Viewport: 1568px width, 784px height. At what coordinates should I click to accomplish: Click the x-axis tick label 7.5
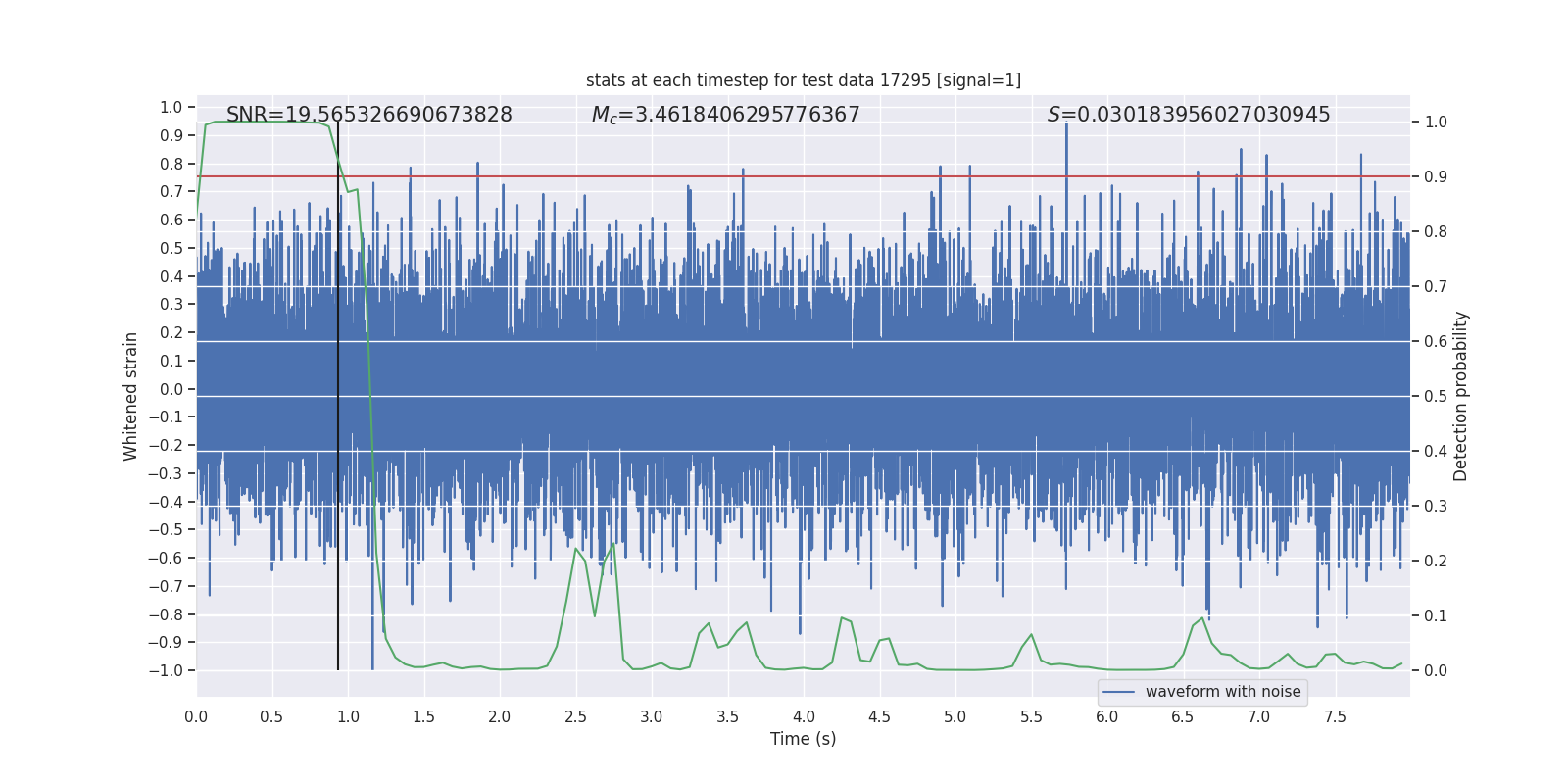pyautogui.click(x=1335, y=717)
